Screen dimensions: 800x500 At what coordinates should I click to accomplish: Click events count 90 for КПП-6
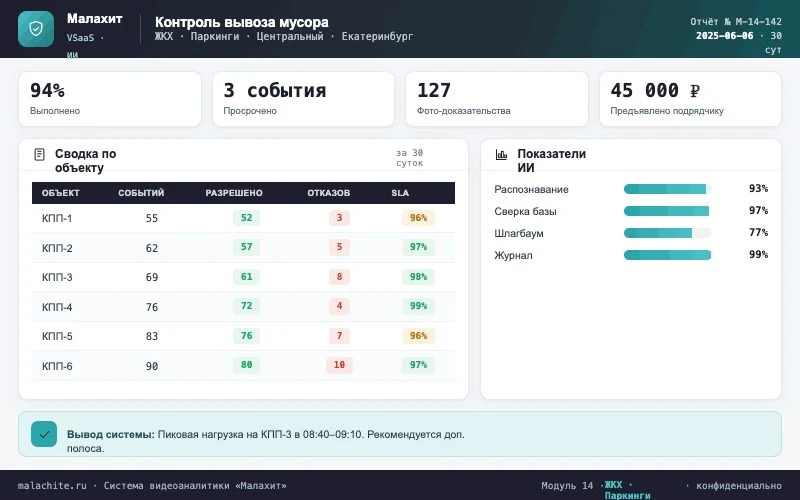pyautogui.click(x=152, y=366)
